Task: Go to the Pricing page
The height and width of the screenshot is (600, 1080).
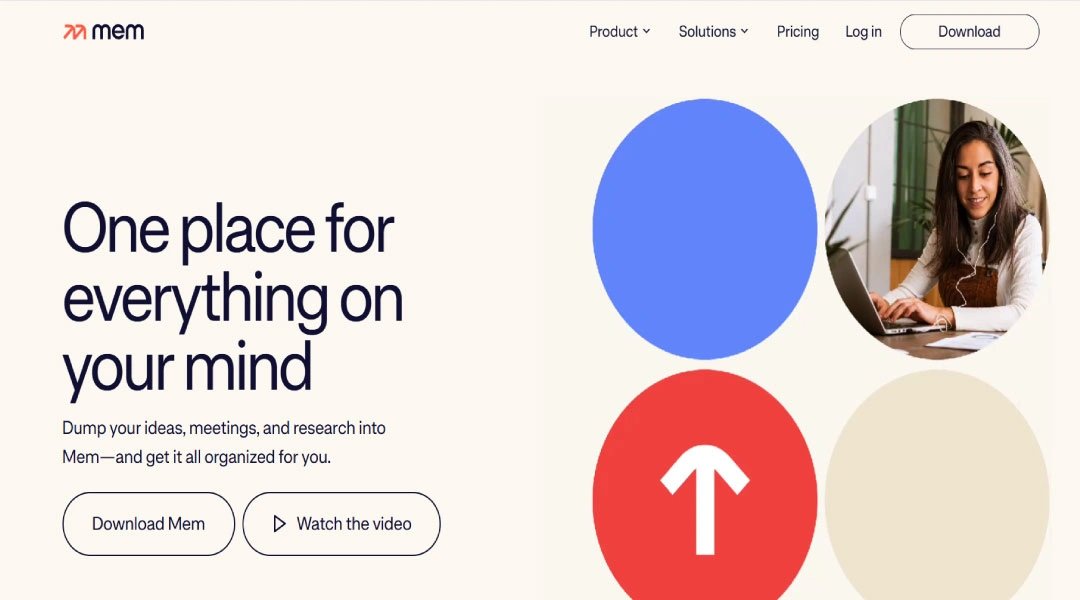Action: coord(798,32)
